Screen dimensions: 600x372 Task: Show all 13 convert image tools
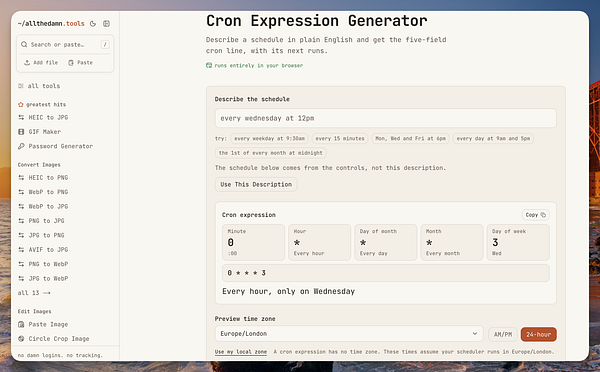pyautogui.click(x=34, y=293)
